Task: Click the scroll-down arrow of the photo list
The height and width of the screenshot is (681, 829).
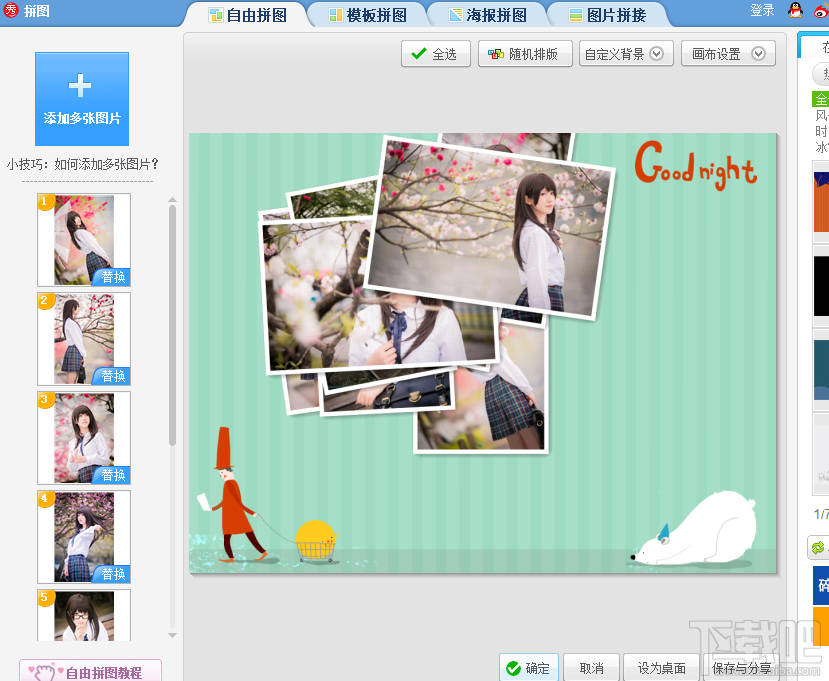Action: click(x=172, y=635)
